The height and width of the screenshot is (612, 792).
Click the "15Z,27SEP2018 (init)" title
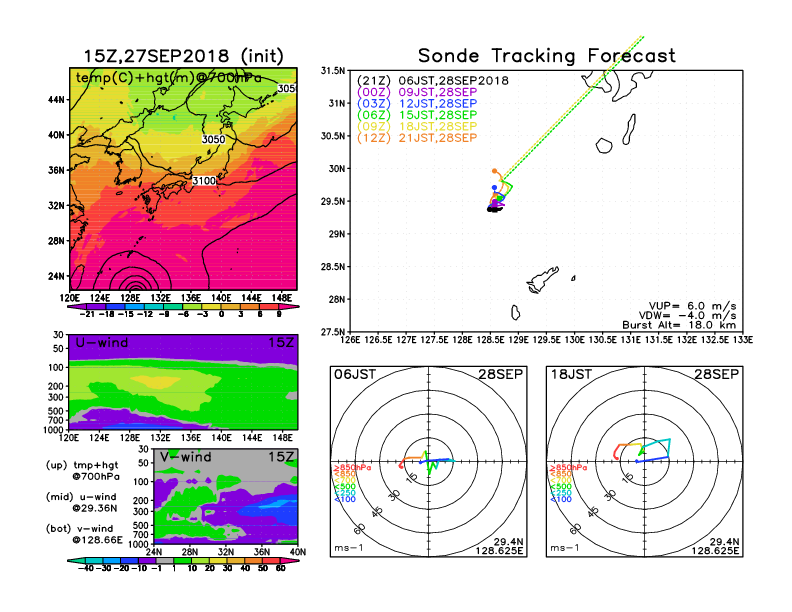(183, 56)
